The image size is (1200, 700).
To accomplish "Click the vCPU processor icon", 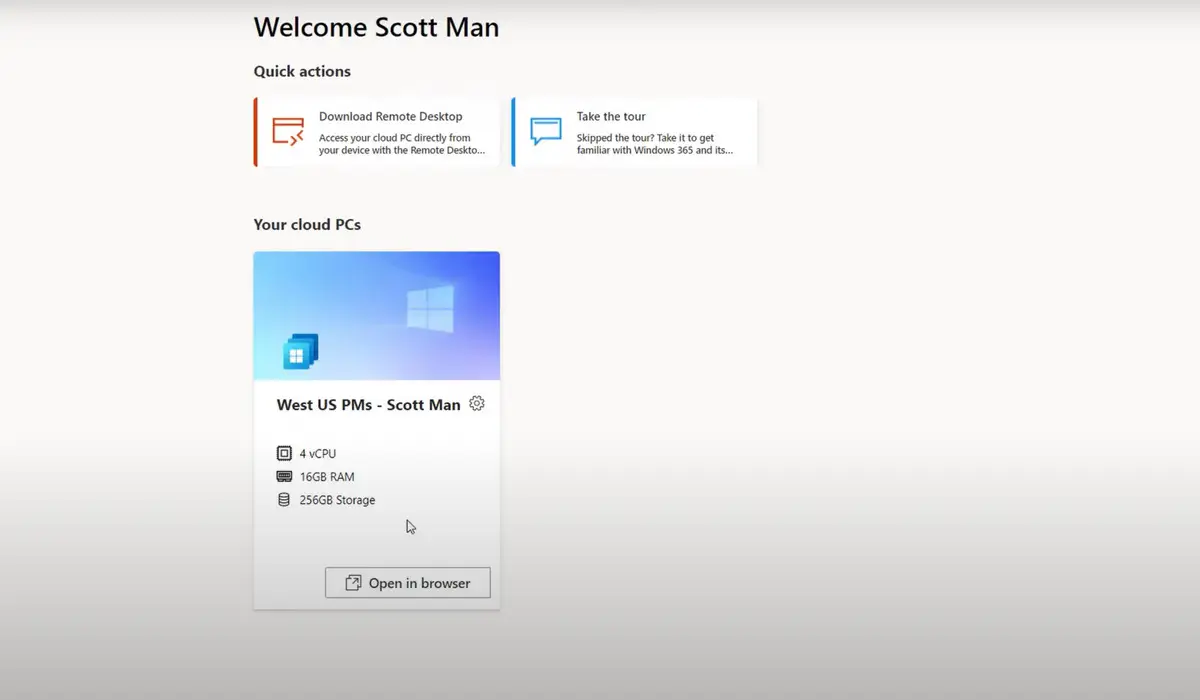I will (284, 454).
